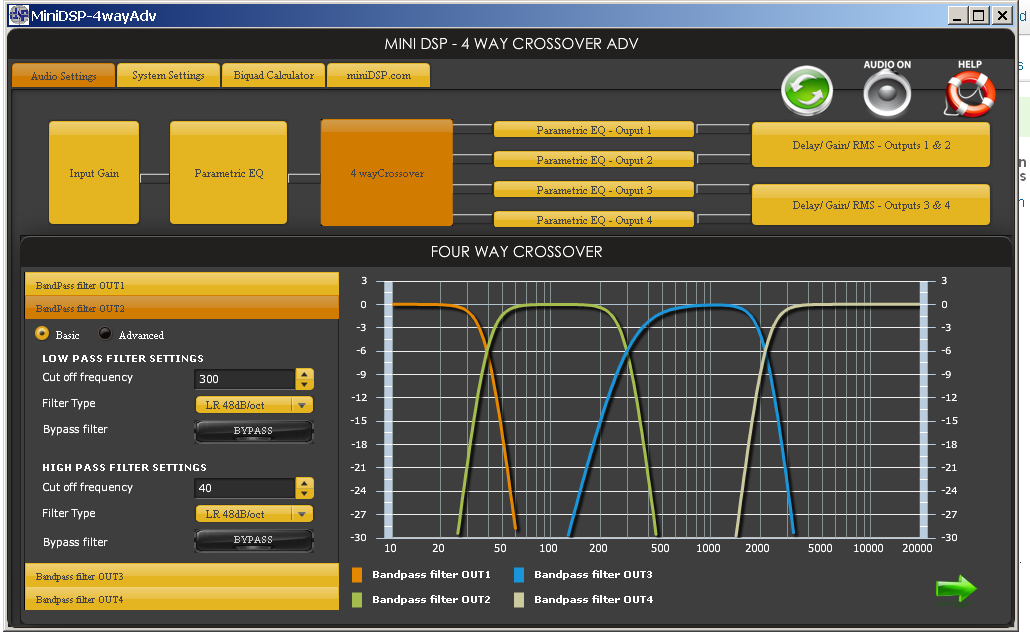
Task: Click the high pass cut off frequency field
Action: click(245, 488)
